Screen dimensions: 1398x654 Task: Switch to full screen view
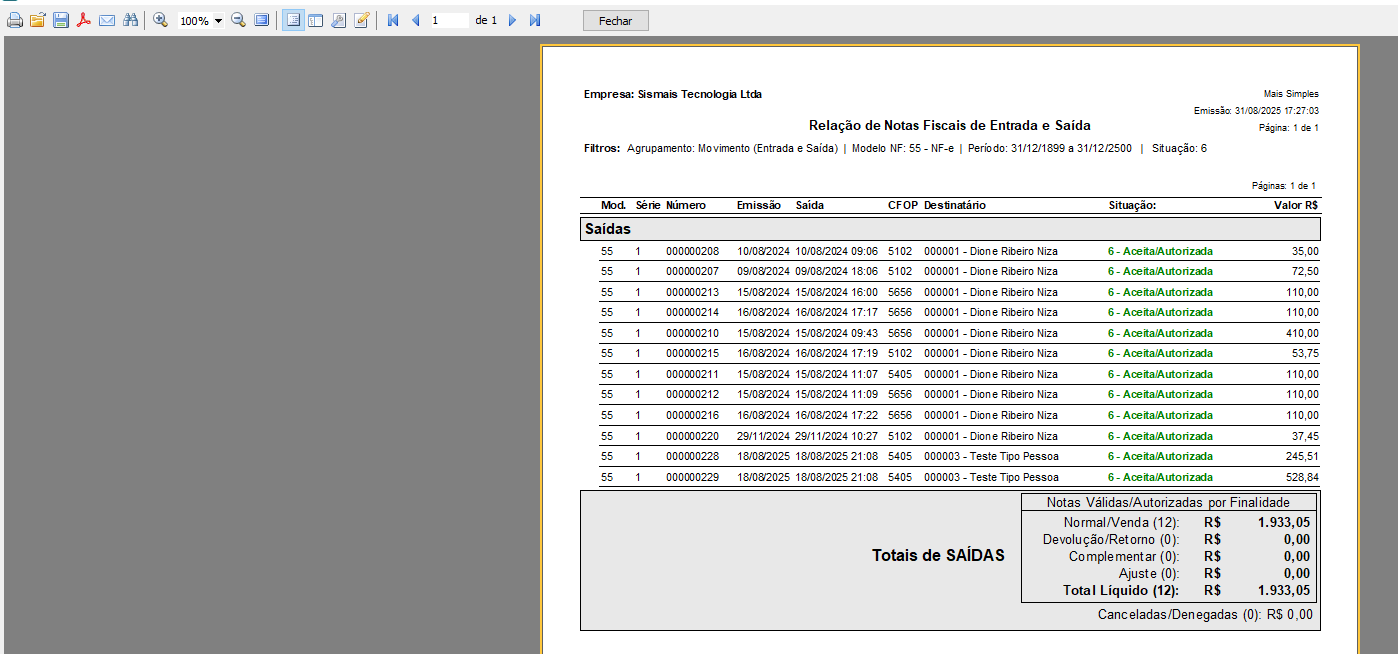click(x=262, y=20)
